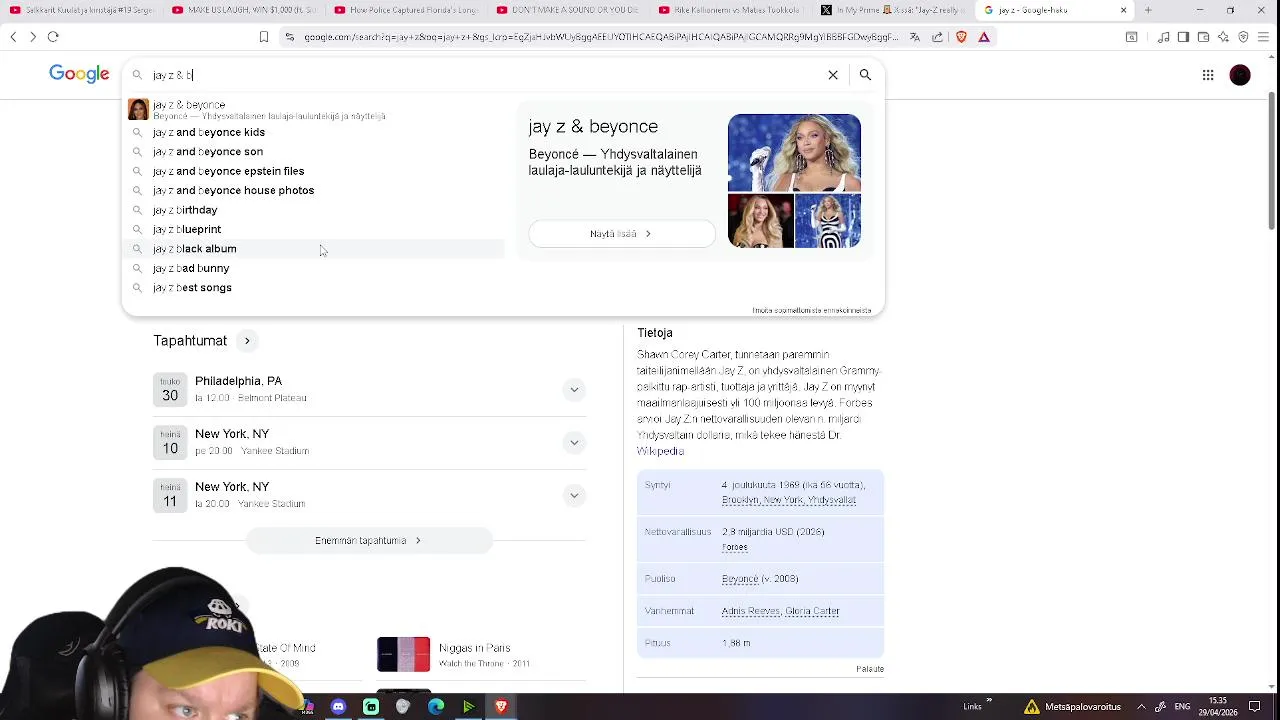Open the translate page icon in address bar
Image resolution: width=1280 pixels, height=720 pixels.
(915, 37)
